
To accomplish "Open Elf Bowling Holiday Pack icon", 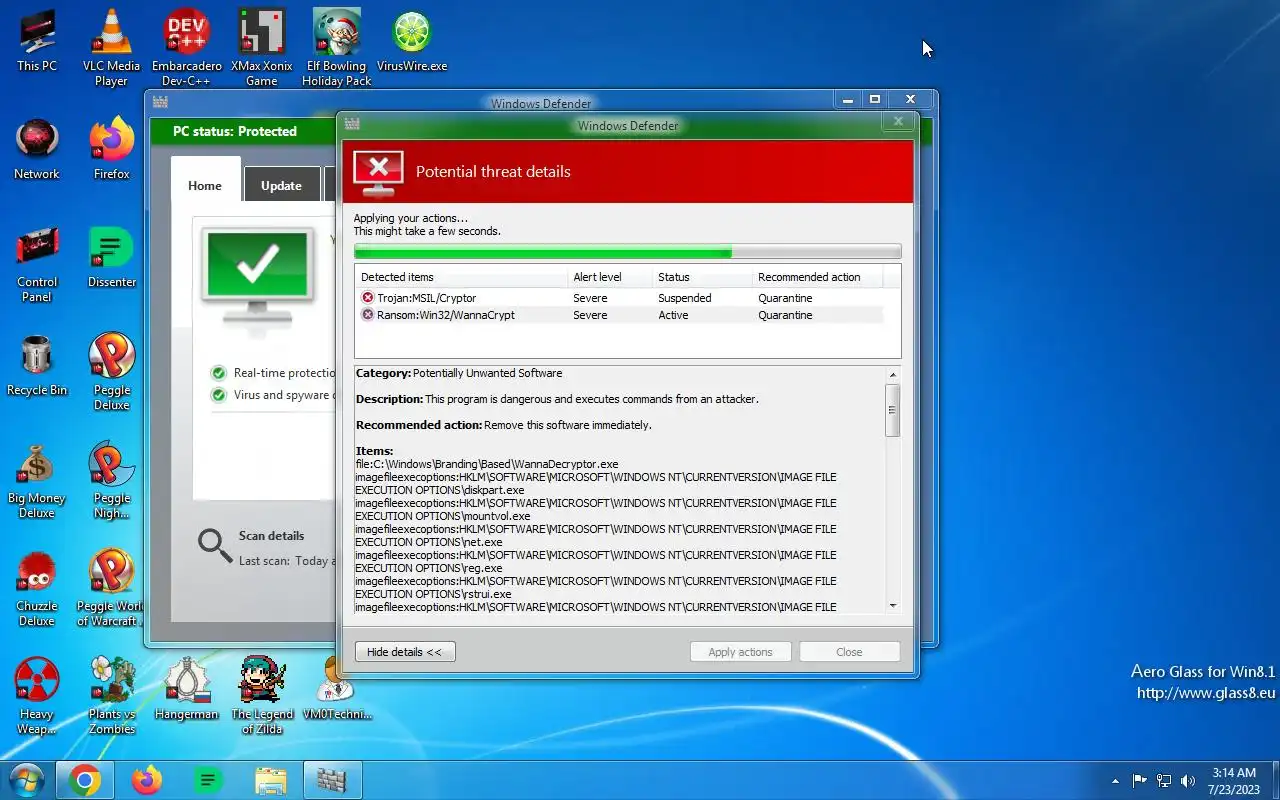I will coord(337,48).
